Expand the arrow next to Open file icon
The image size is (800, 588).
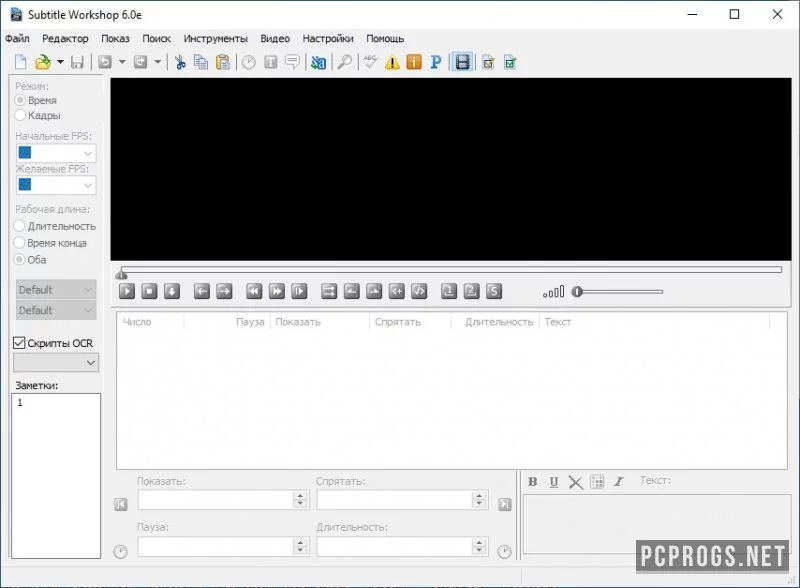point(60,62)
